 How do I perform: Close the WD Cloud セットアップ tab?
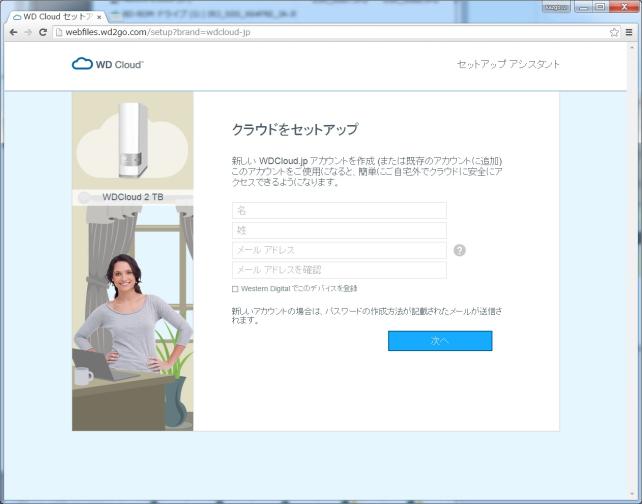point(99,17)
